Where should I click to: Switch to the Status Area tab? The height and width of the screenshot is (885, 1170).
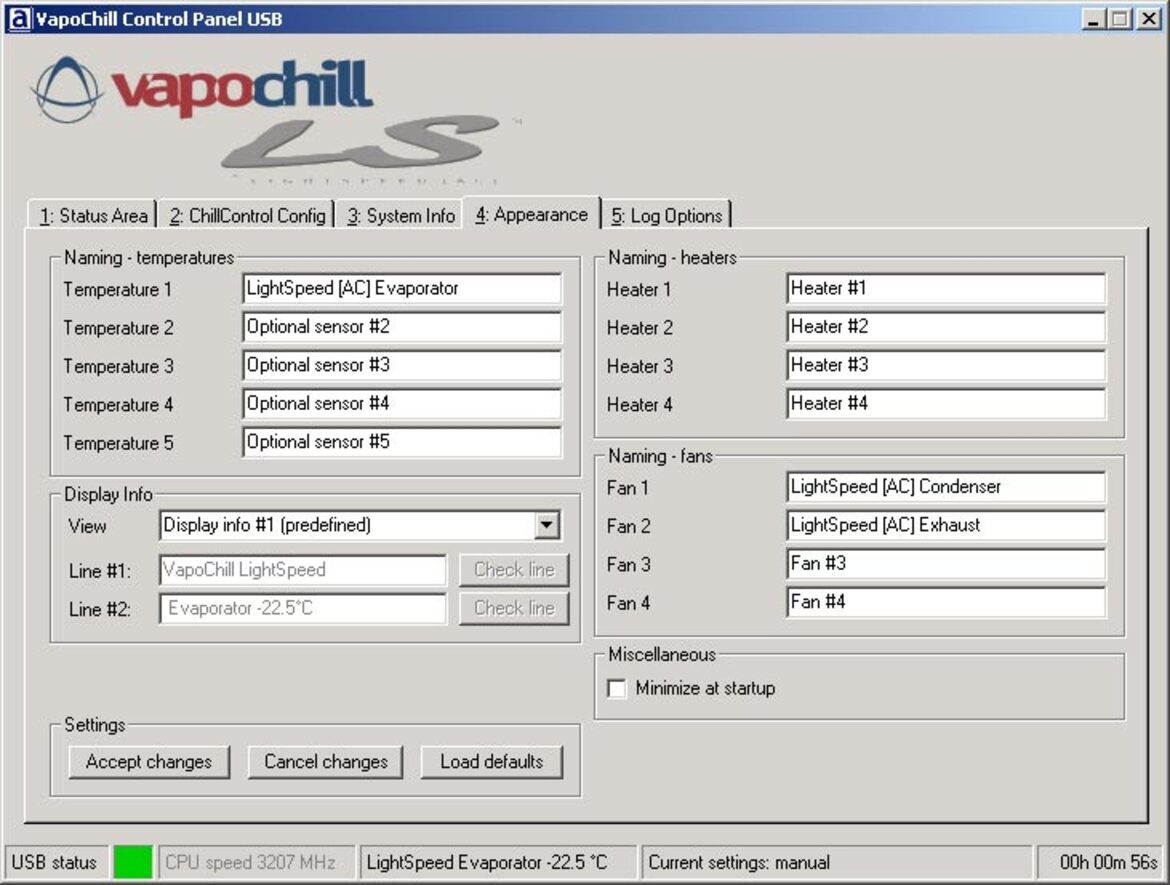point(93,216)
